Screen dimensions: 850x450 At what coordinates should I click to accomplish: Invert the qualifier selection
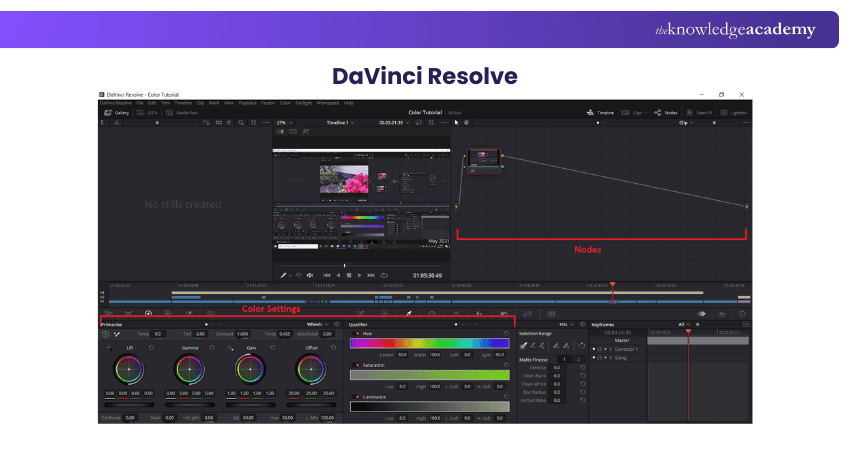pos(581,345)
